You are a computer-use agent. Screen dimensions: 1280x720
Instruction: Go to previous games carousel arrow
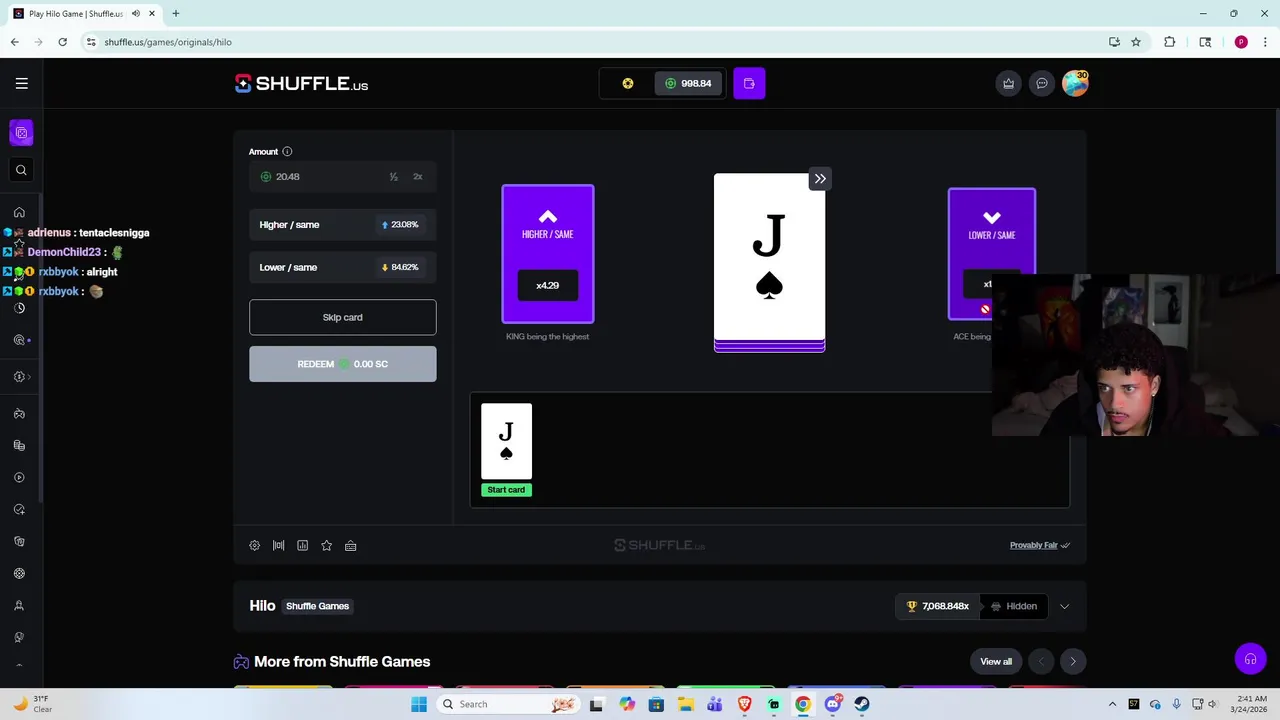pyautogui.click(x=1041, y=662)
